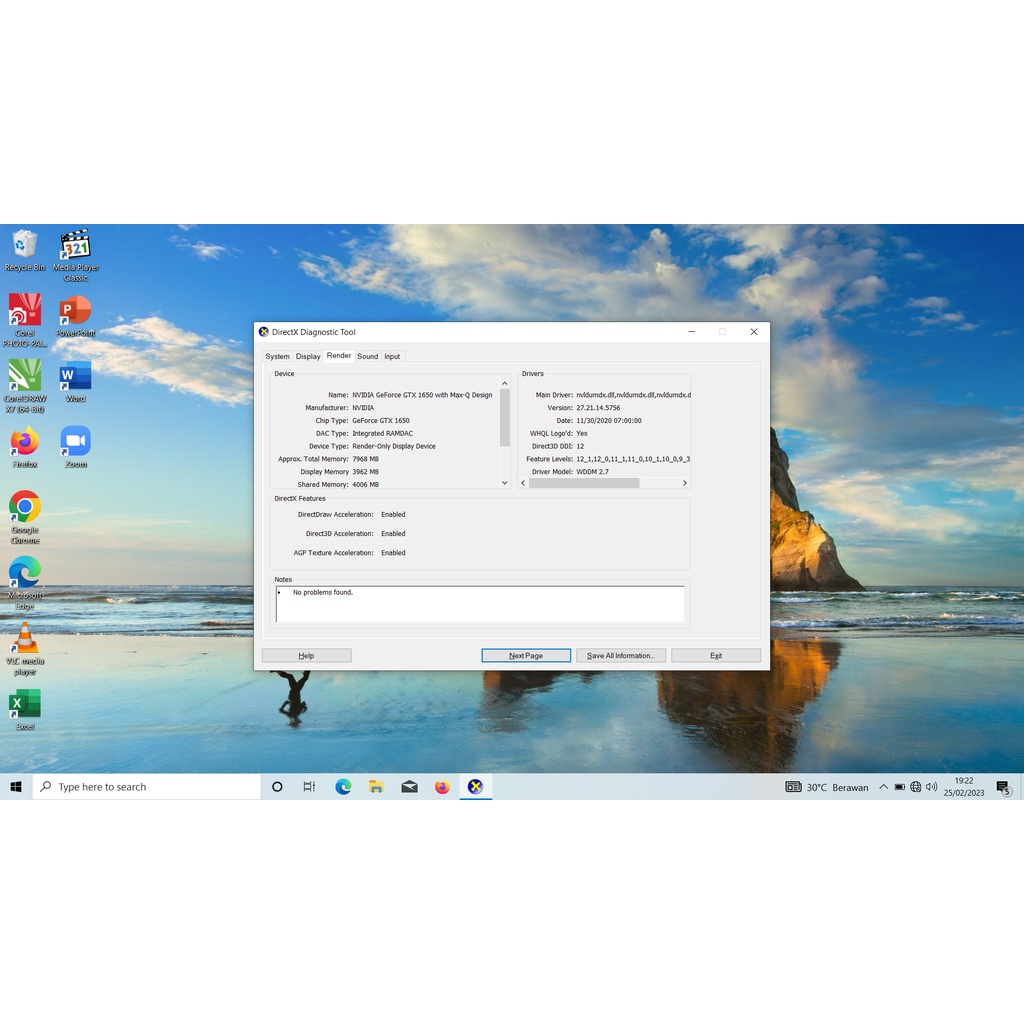
Task: Click the DirectX Diagnostic taskbar icon
Action: tap(475, 787)
